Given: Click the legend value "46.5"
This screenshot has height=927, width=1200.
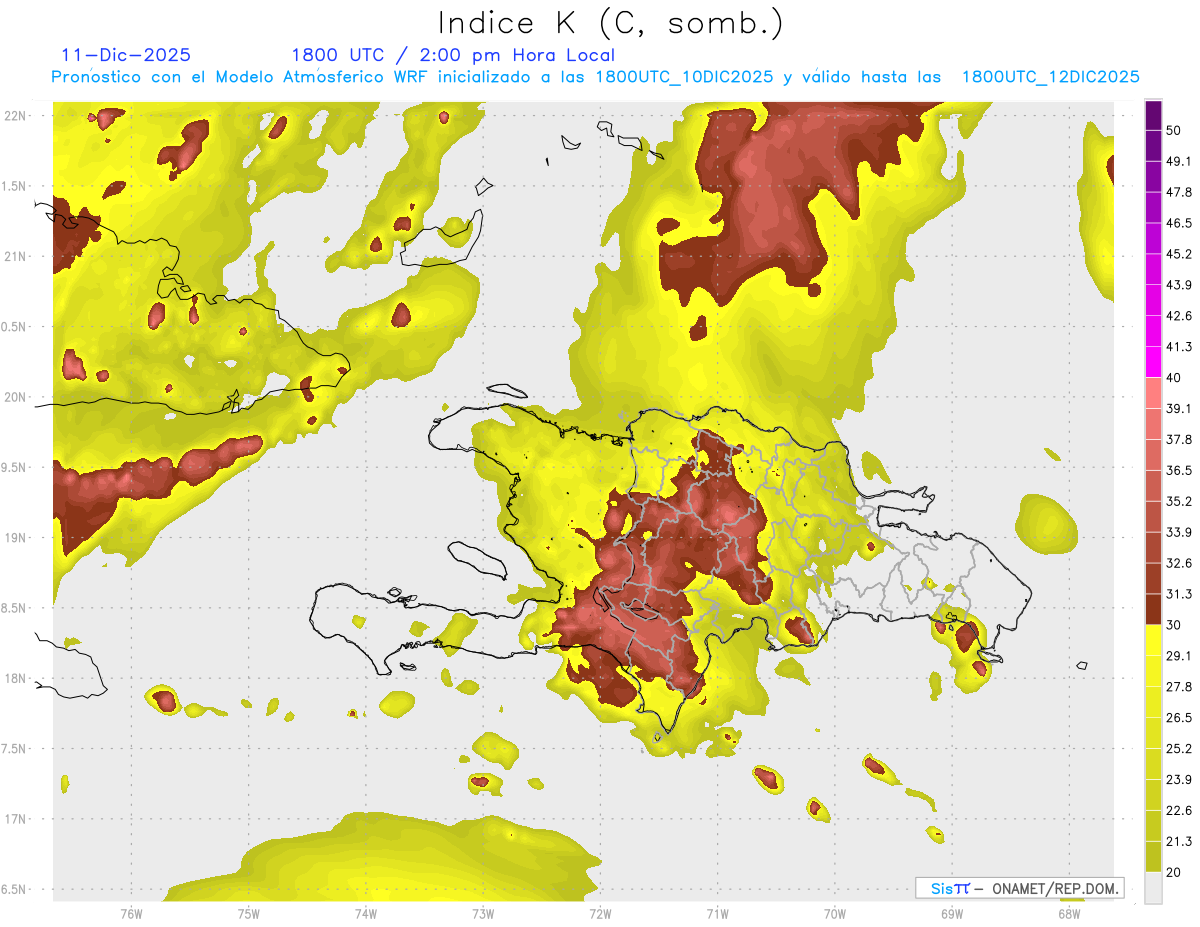Looking at the screenshot, I should (x=1179, y=223).
